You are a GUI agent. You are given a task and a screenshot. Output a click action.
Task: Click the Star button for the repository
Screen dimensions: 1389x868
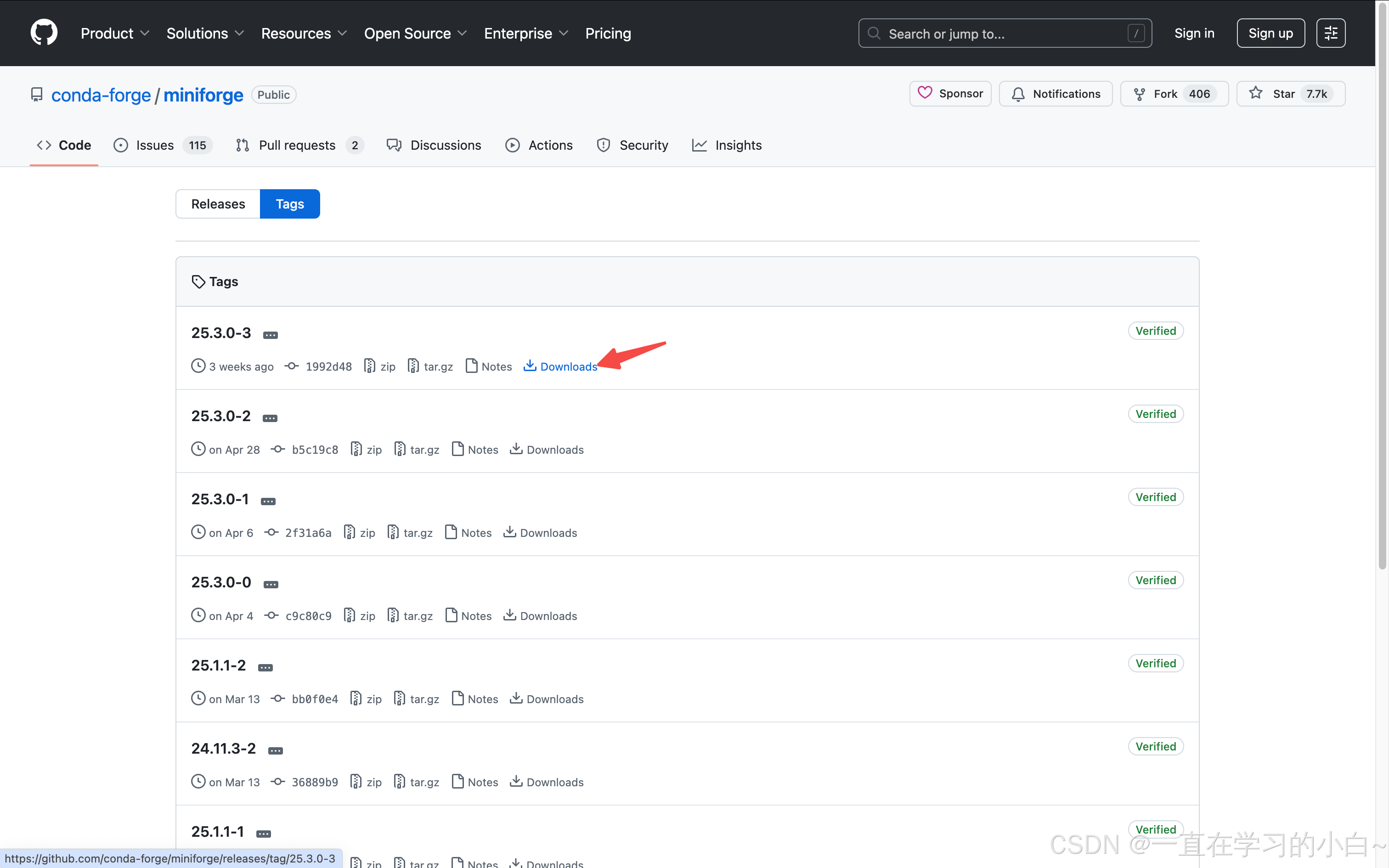point(1290,94)
